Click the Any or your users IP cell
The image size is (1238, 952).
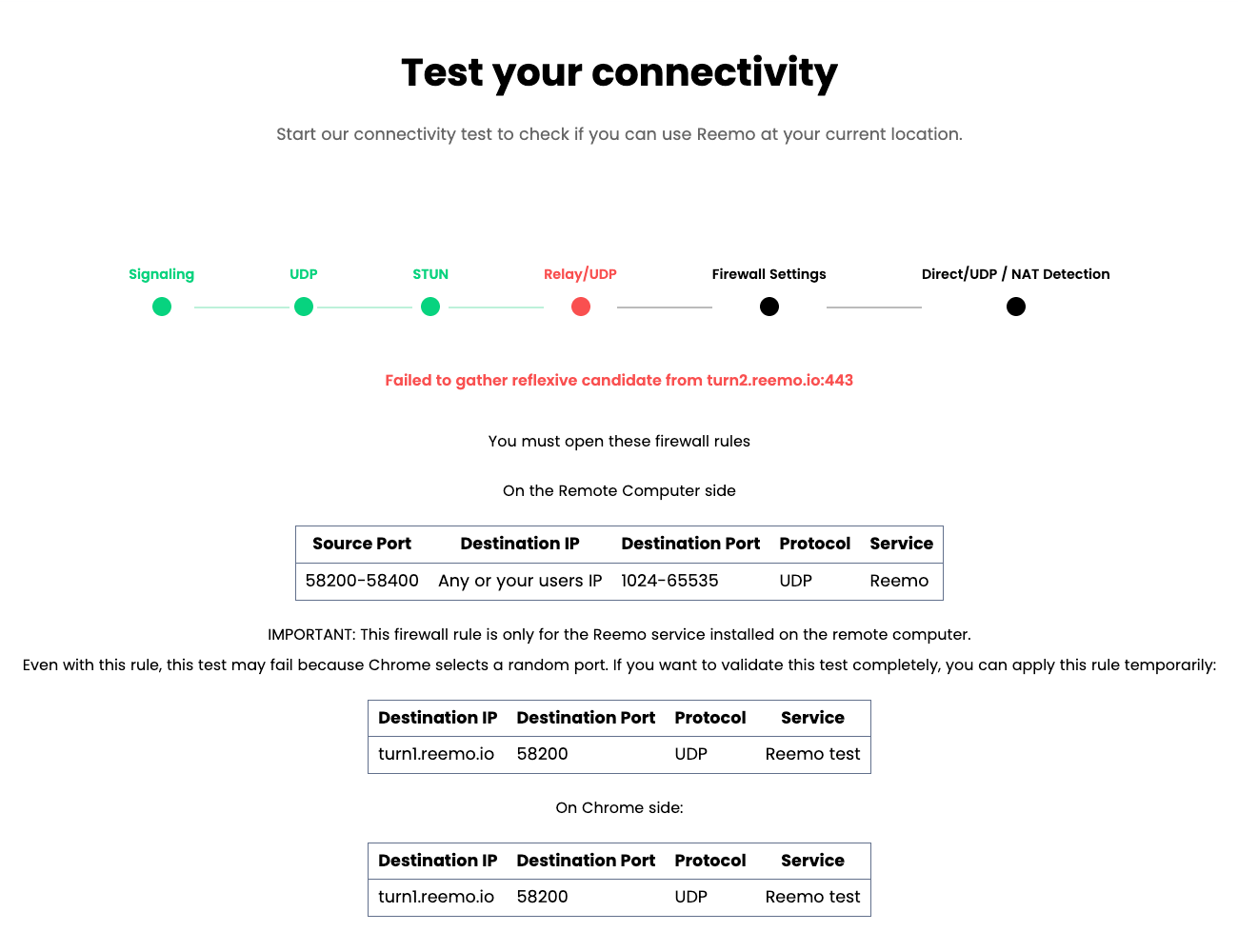point(520,581)
